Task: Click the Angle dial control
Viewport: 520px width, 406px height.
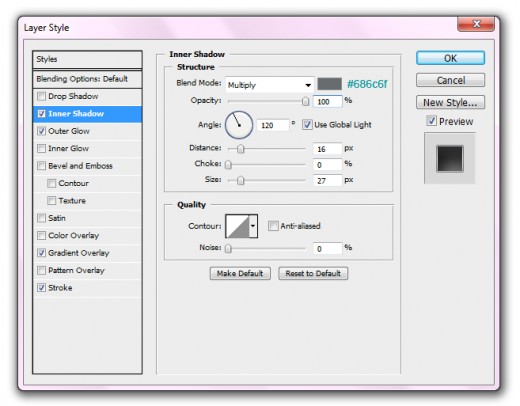Action: 239,125
